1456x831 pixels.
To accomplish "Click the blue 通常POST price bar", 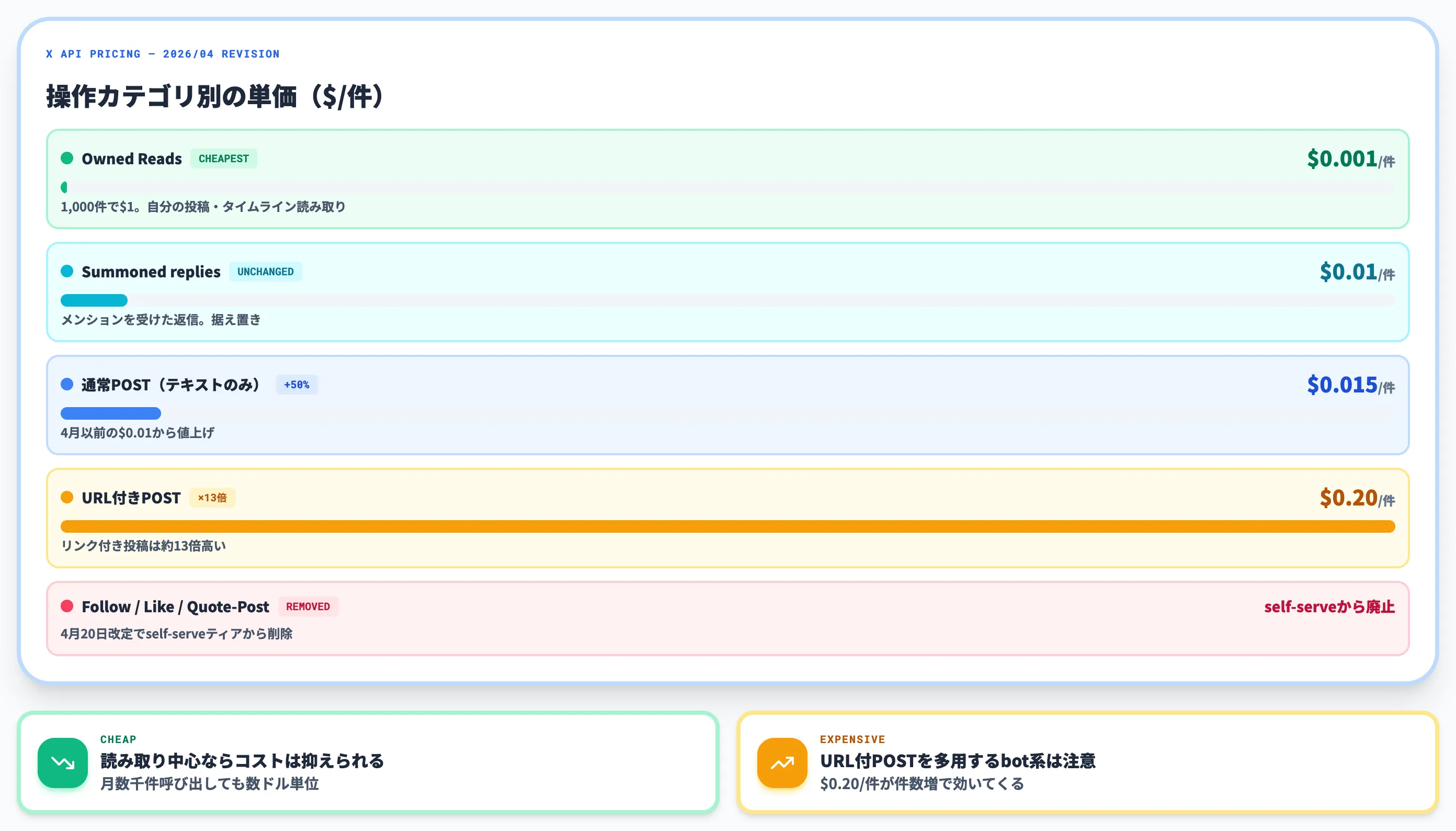I will (x=111, y=413).
